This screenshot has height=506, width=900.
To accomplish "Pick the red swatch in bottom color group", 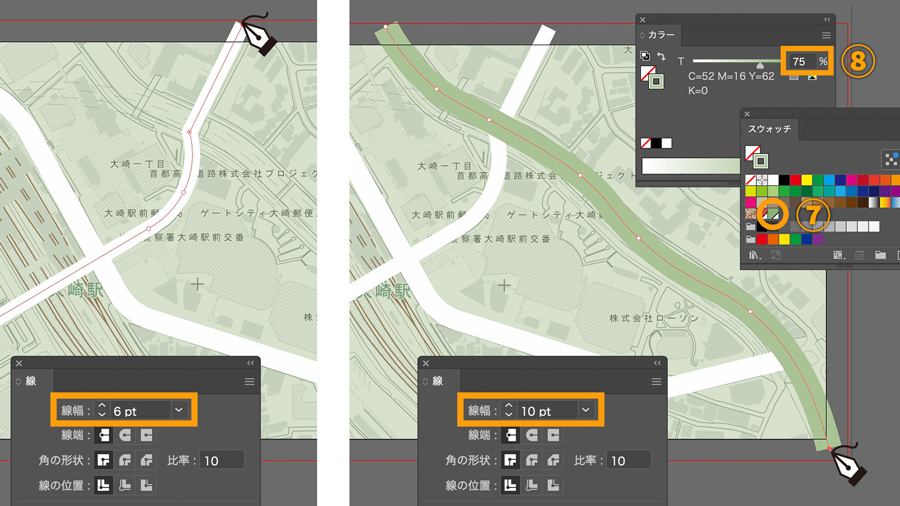I will 762,239.
